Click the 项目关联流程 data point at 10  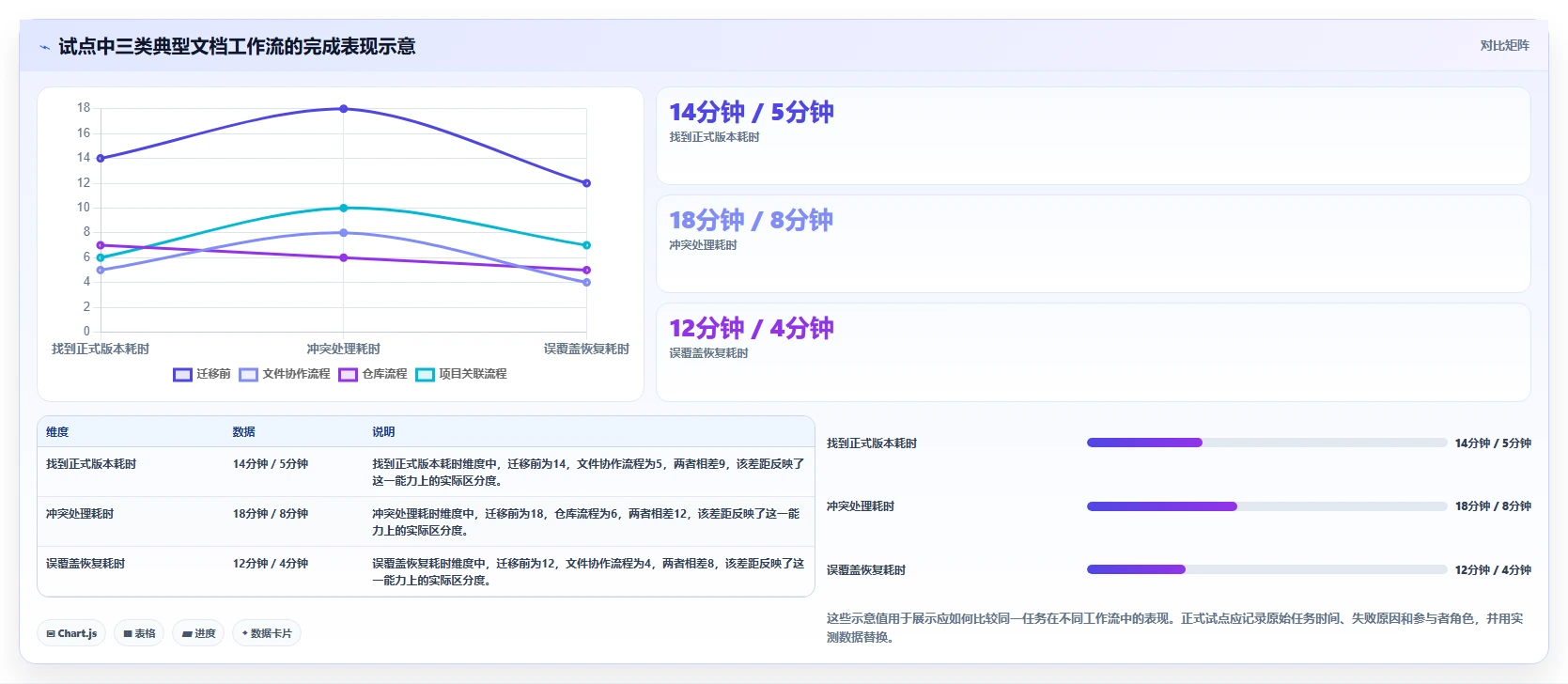point(344,208)
